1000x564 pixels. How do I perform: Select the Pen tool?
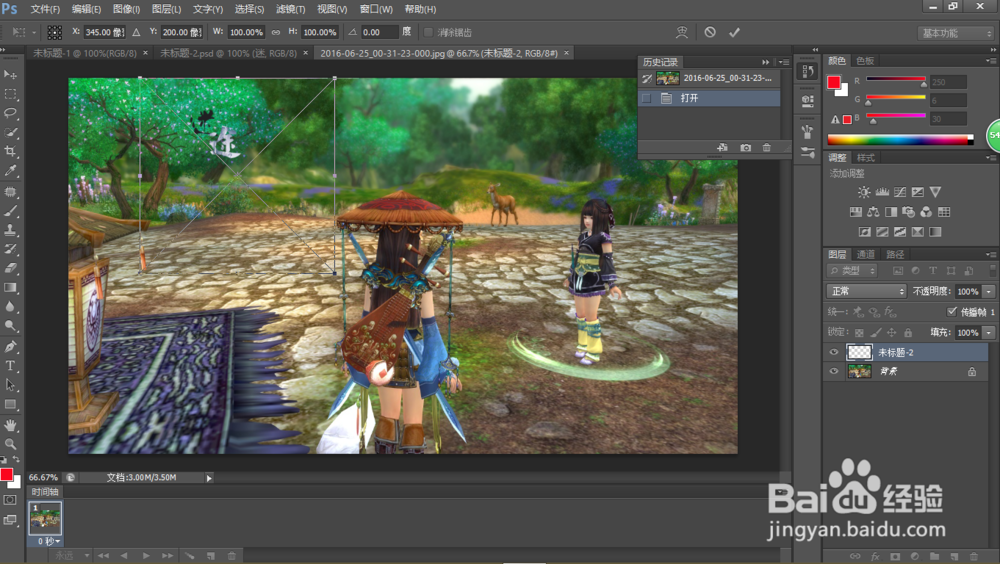point(10,346)
